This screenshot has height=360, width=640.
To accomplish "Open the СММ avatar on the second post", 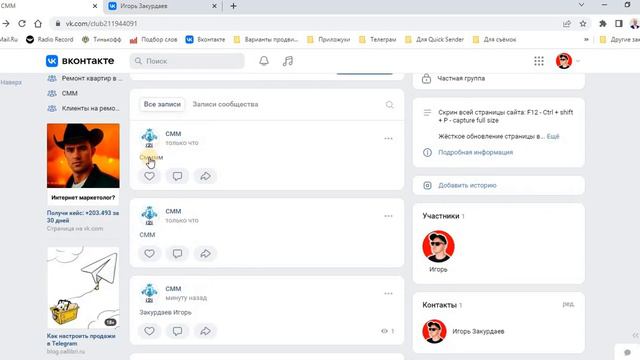I will click(149, 216).
